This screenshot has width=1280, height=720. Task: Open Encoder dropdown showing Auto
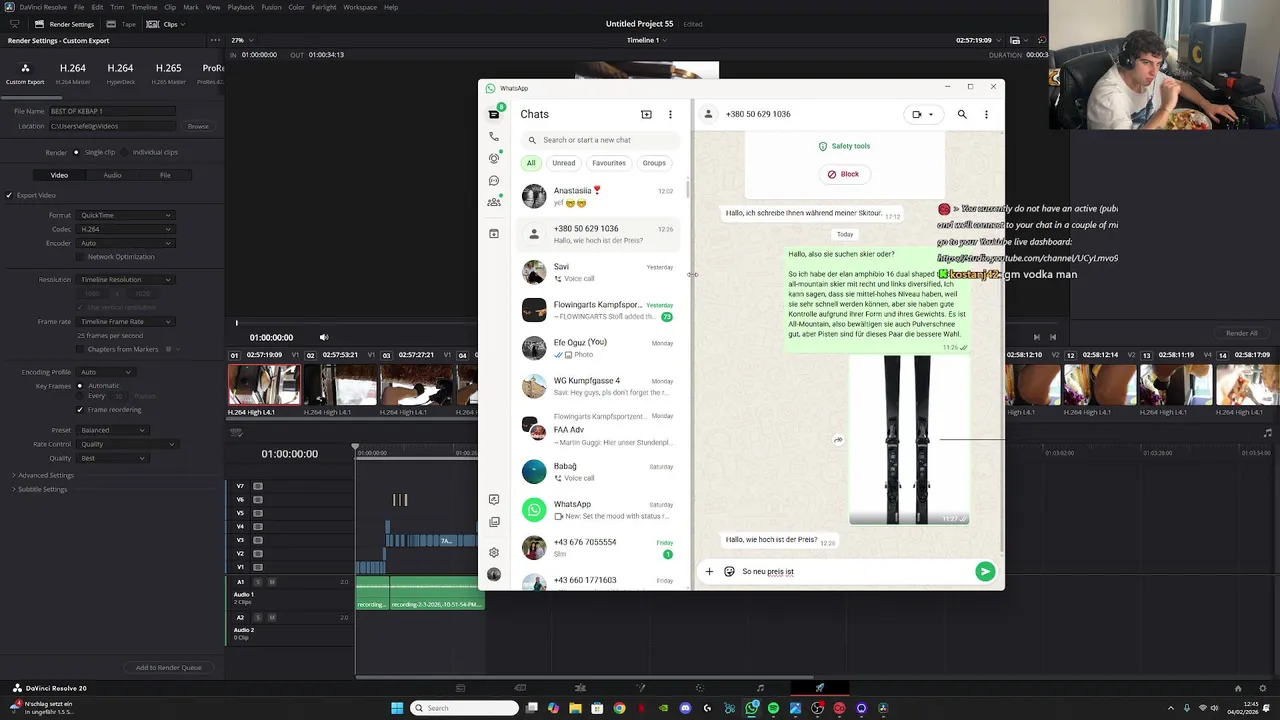click(x=125, y=243)
